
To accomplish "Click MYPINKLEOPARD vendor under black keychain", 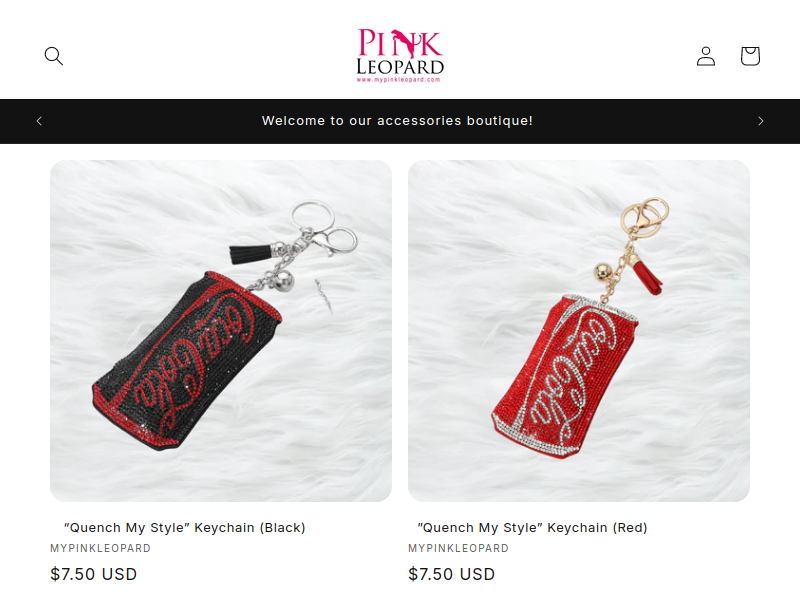I will 101,548.
